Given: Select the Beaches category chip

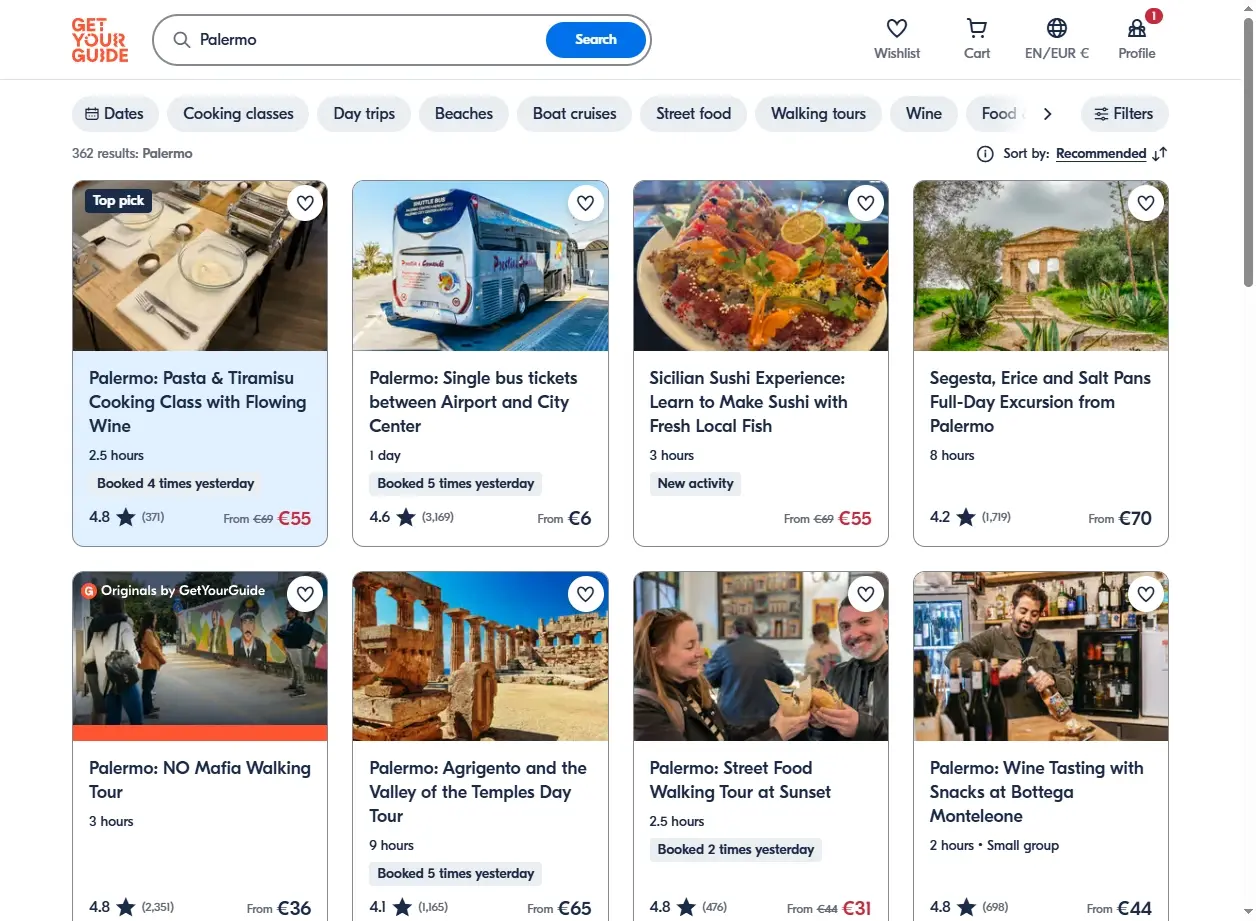Looking at the screenshot, I should [x=464, y=114].
